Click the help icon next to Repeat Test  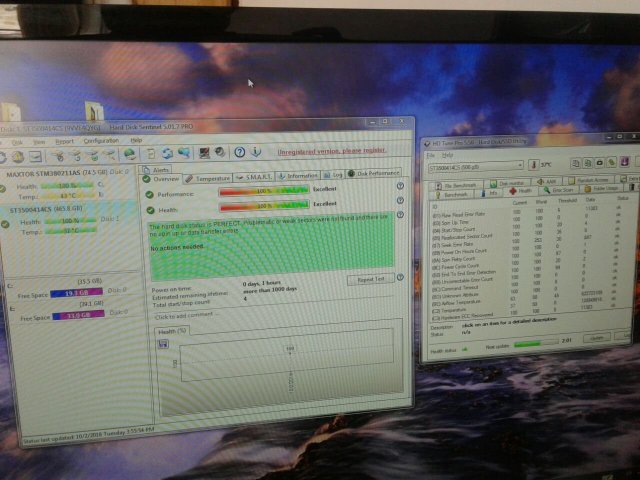(400, 279)
